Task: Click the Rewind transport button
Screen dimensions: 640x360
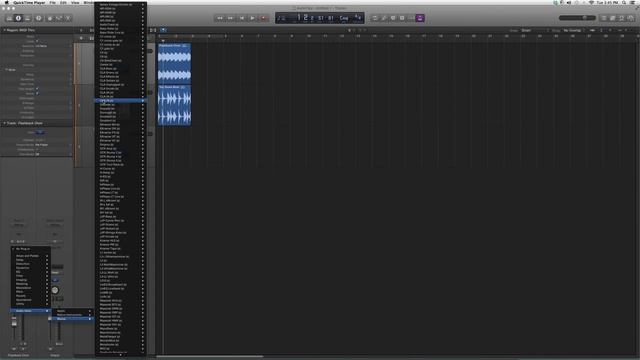Action: 220,18
